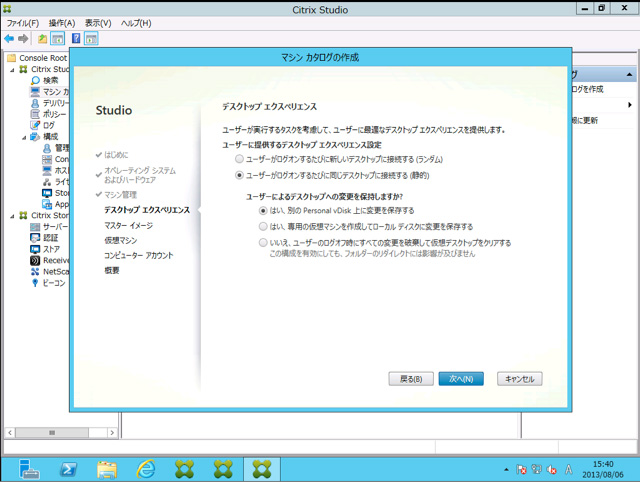Open the 表示(V) menu
The width and height of the screenshot is (640, 482).
98,23
